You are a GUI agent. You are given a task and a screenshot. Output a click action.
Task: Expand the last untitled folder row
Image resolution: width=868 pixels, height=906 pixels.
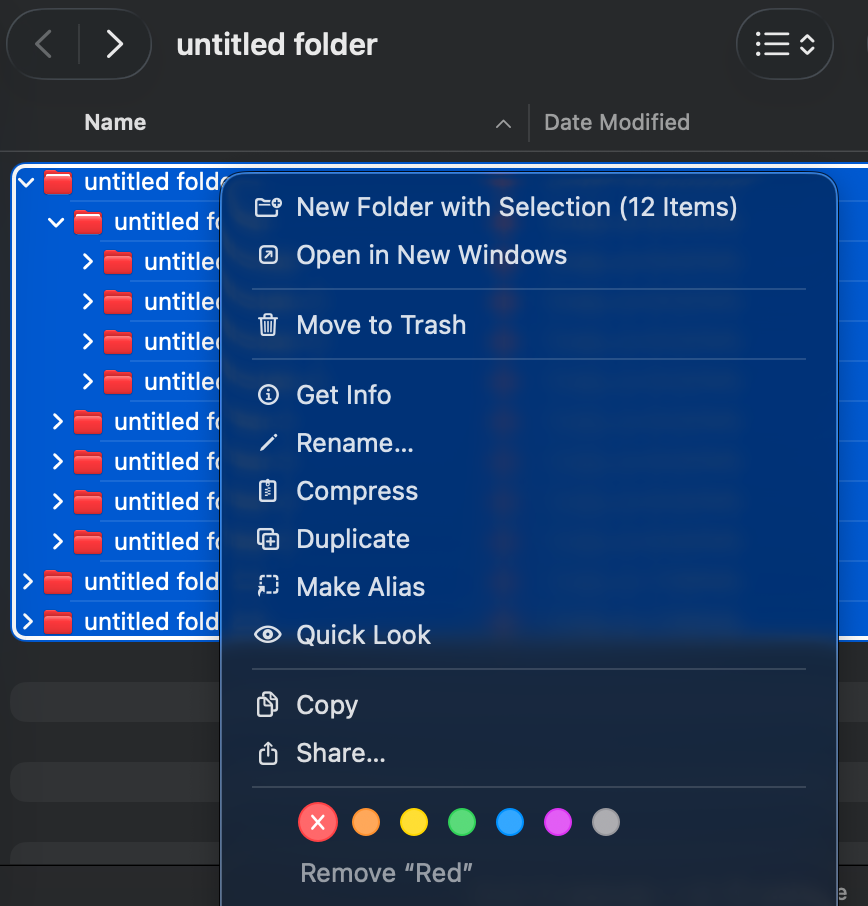[x=27, y=622]
